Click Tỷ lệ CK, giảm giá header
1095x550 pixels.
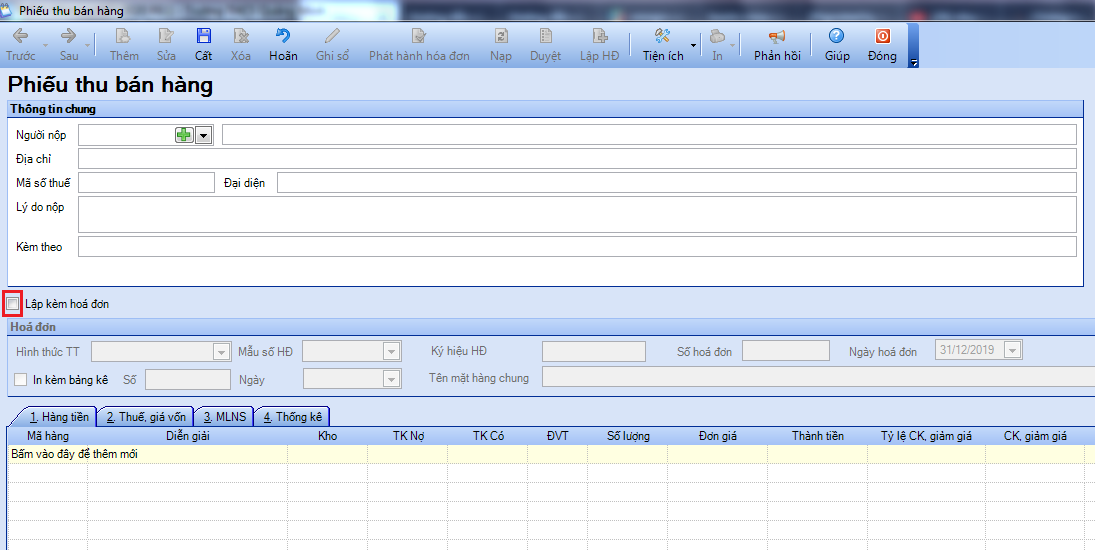click(x=926, y=436)
